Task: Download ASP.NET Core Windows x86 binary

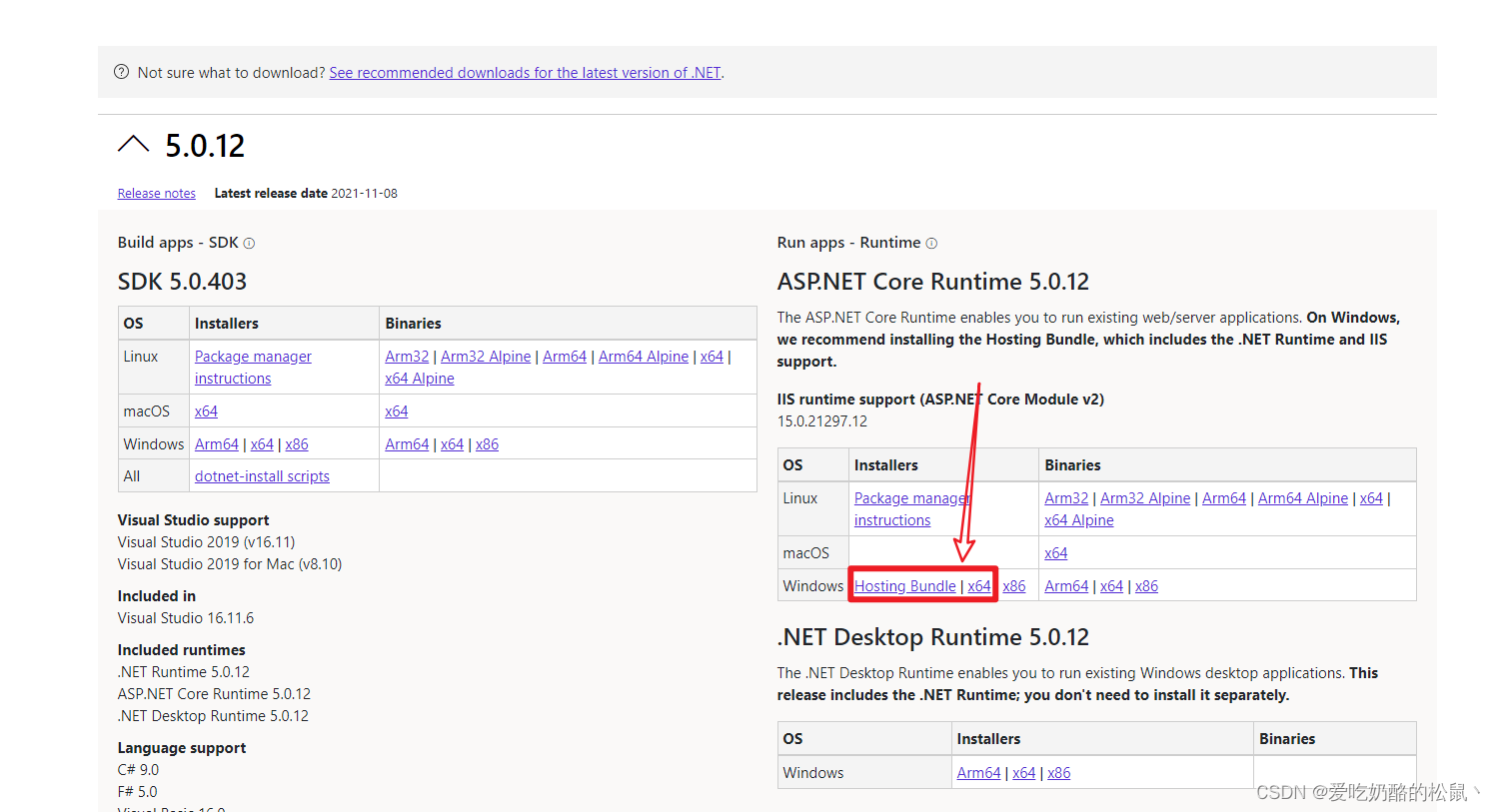Action: coord(1146,586)
